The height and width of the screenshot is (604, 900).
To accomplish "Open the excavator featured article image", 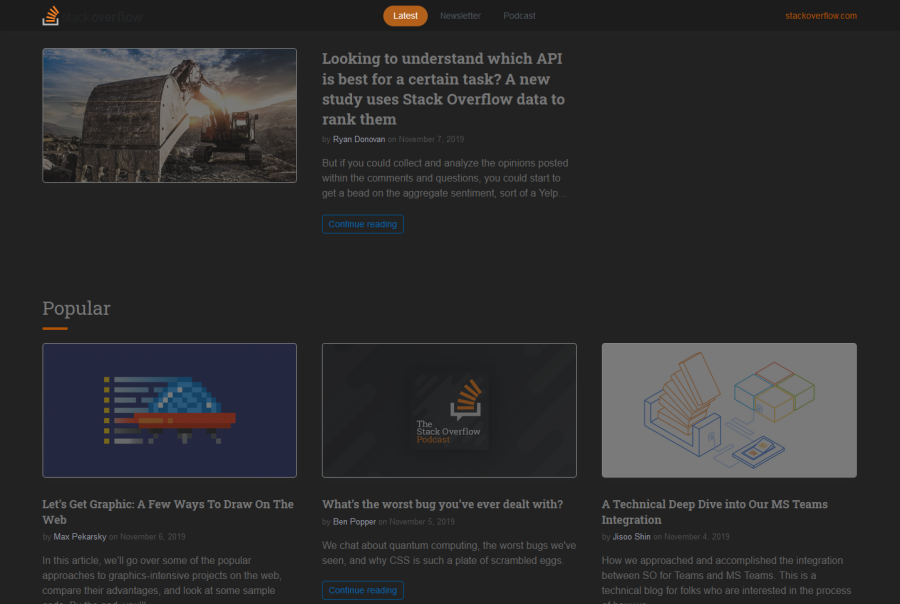I will pos(169,115).
